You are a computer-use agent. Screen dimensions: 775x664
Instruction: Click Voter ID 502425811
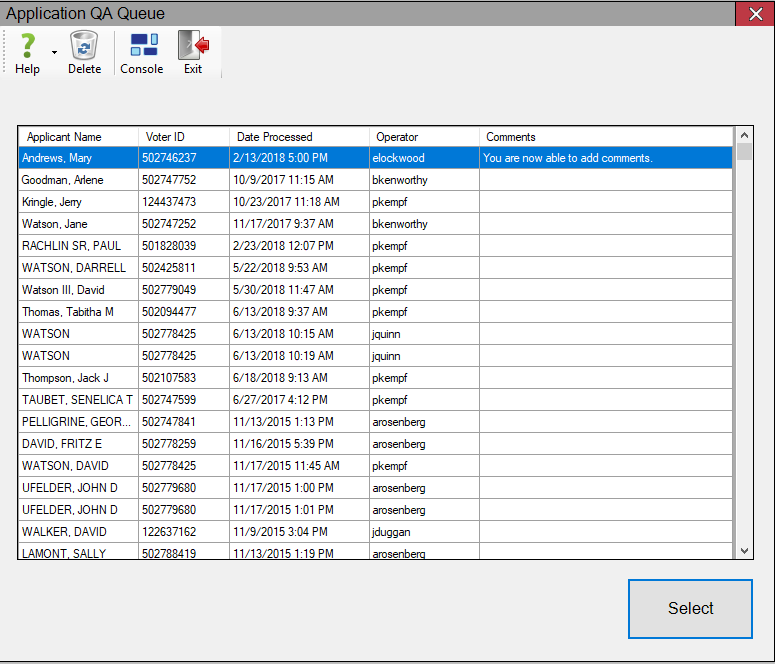pyautogui.click(x=169, y=268)
